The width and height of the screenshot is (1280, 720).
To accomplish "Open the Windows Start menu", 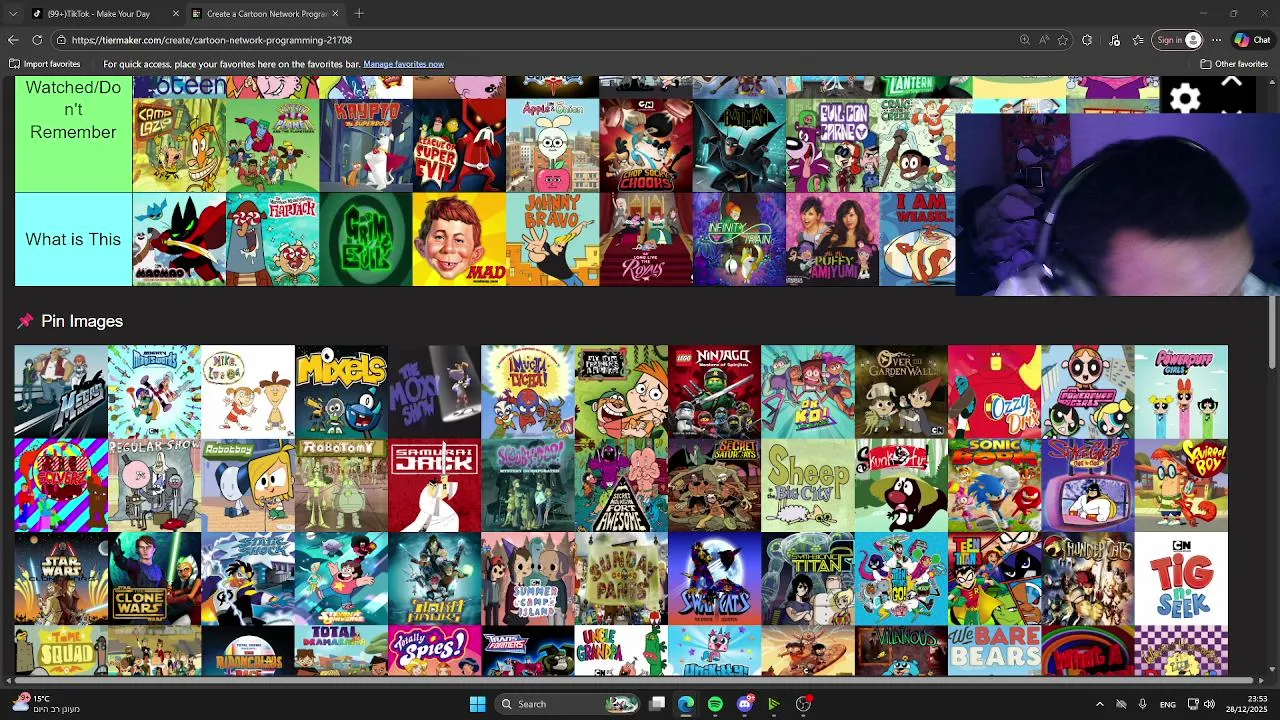I will pos(477,704).
